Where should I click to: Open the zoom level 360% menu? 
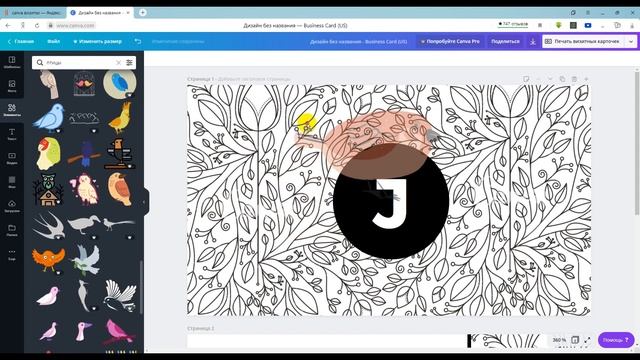click(559, 340)
